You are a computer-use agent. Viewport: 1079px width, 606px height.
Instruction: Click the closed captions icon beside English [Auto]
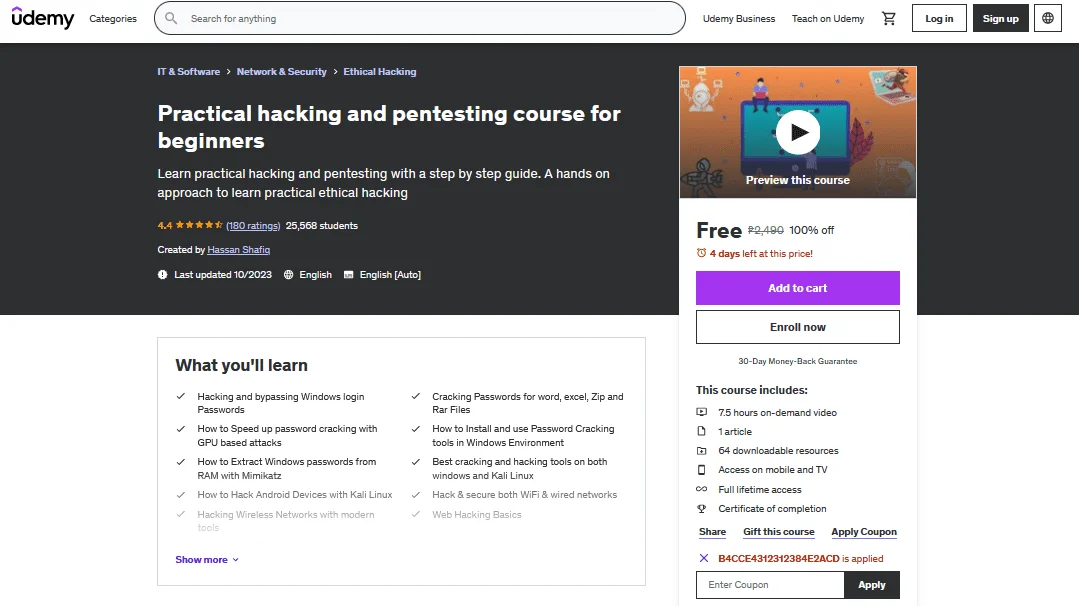(x=348, y=274)
